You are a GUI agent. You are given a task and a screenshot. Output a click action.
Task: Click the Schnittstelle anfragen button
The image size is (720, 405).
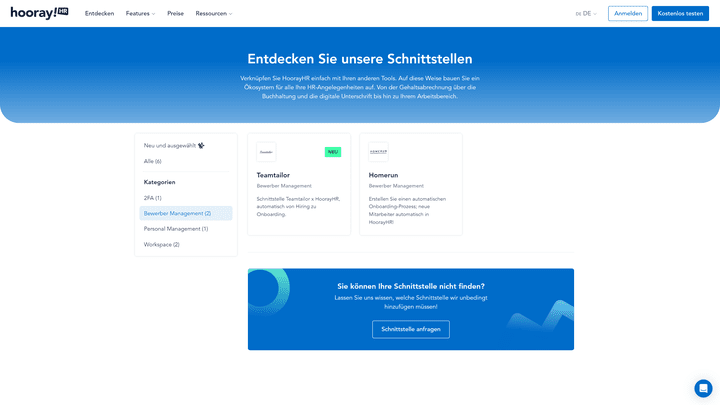(x=411, y=329)
